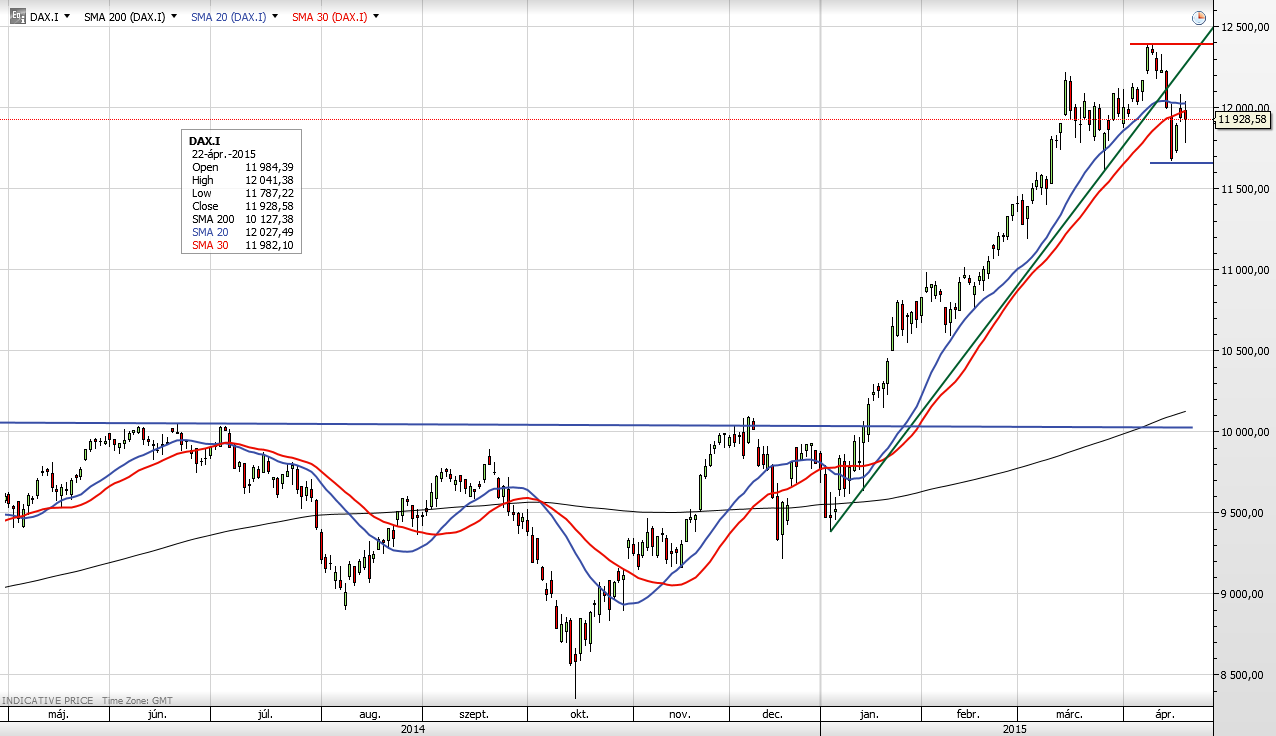Select the red horizontal resistance line near 12 400

(1172, 44)
